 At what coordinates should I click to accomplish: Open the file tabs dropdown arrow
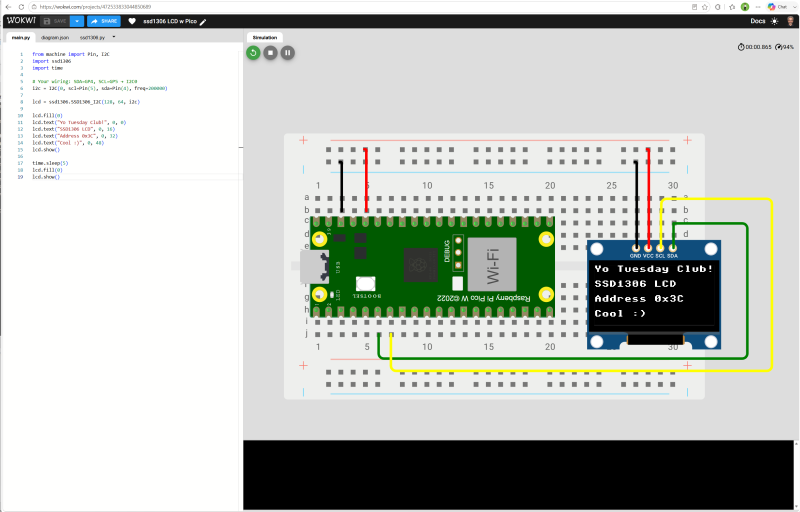pyautogui.click(x=114, y=37)
